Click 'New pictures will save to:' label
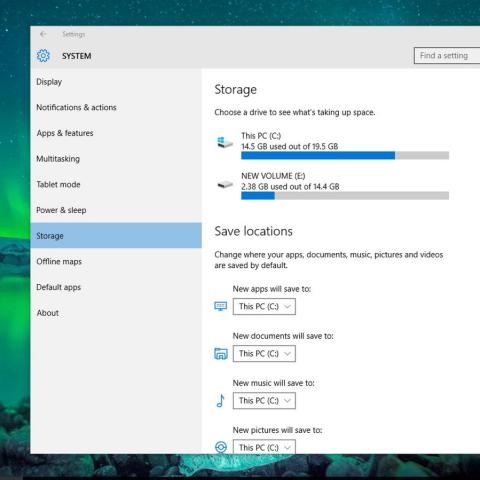 tap(277, 430)
